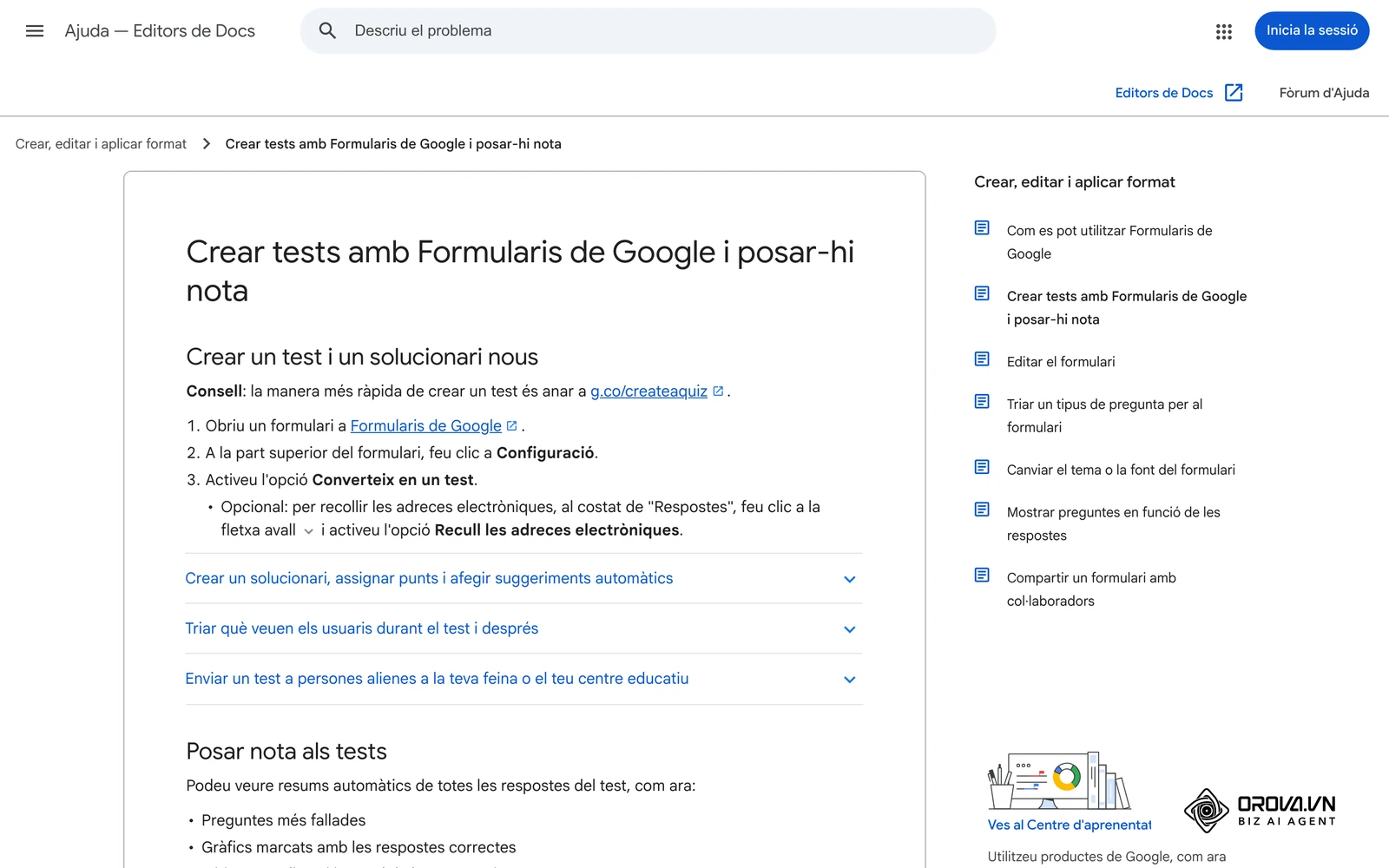Open the g.co/createaquiz link
The image size is (1389, 868).
648,391
